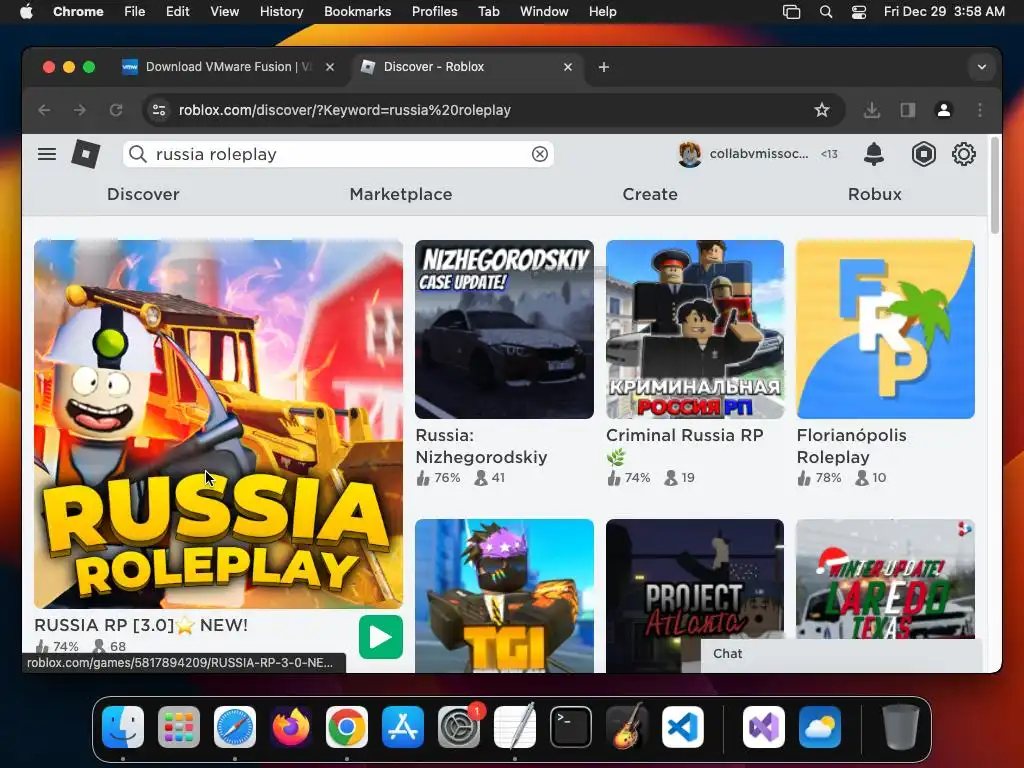
Task: Open the Profiles menu
Action: pyautogui.click(x=434, y=12)
